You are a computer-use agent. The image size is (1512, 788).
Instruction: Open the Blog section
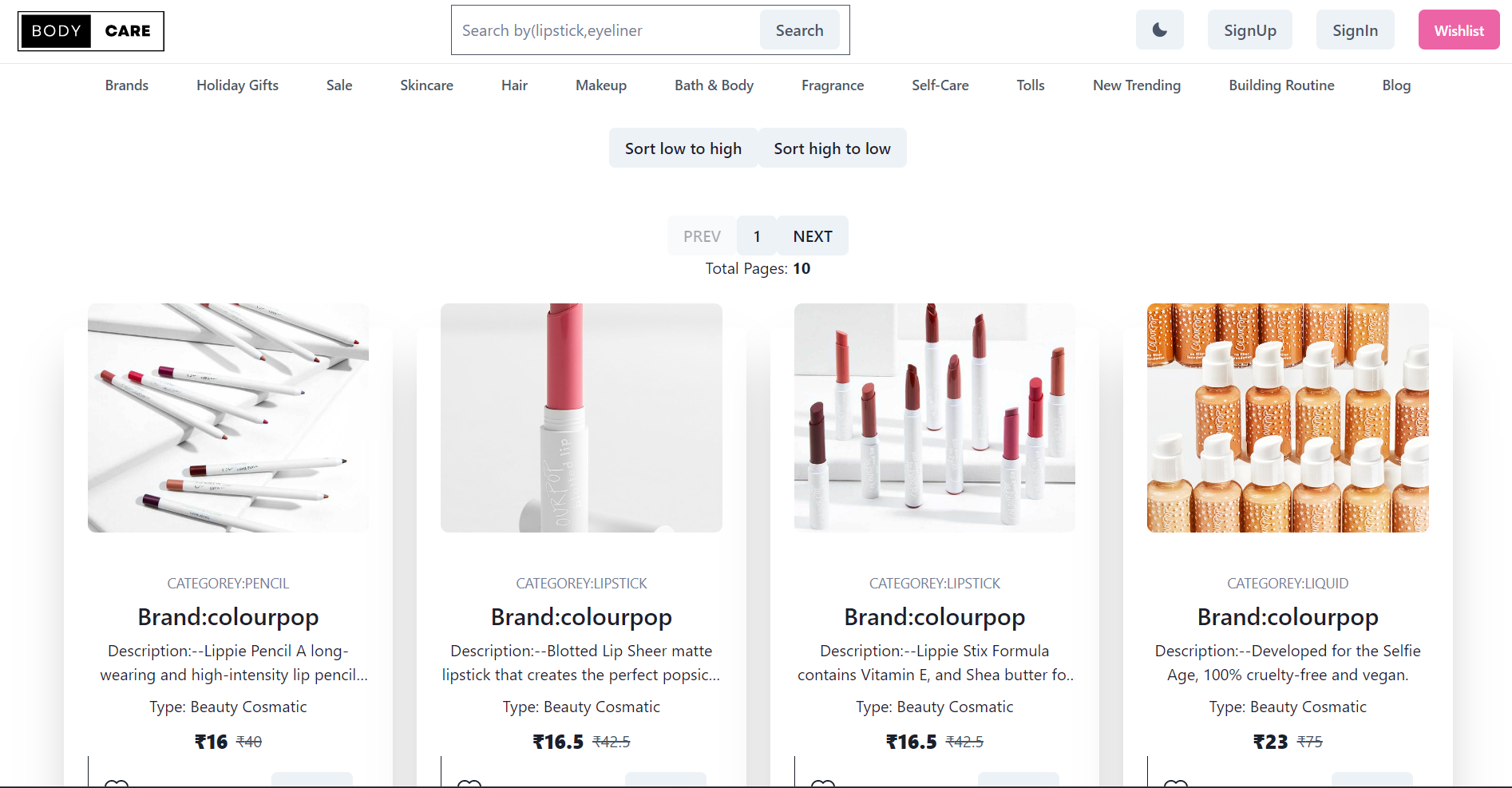pyautogui.click(x=1395, y=85)
